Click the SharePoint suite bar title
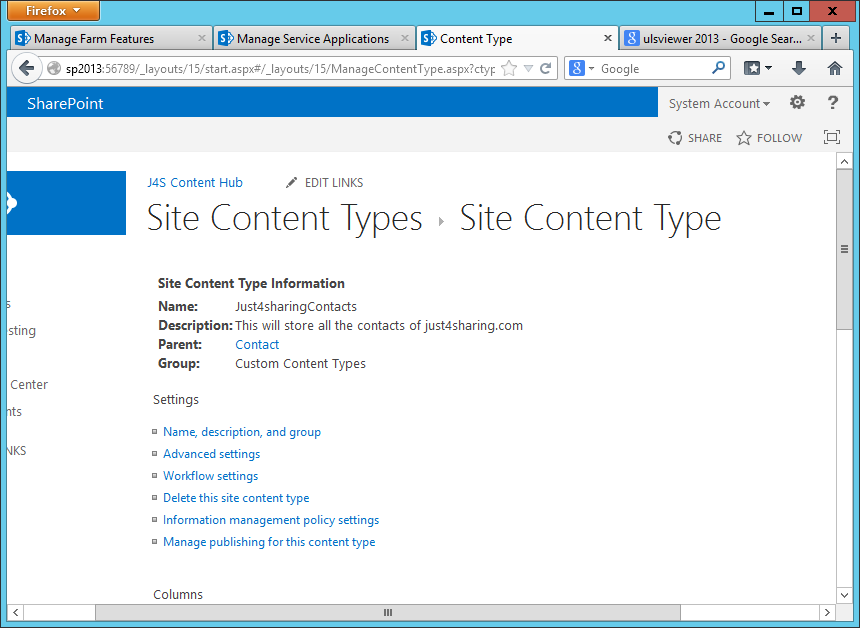Screen dimensions: 860x628 65,104
